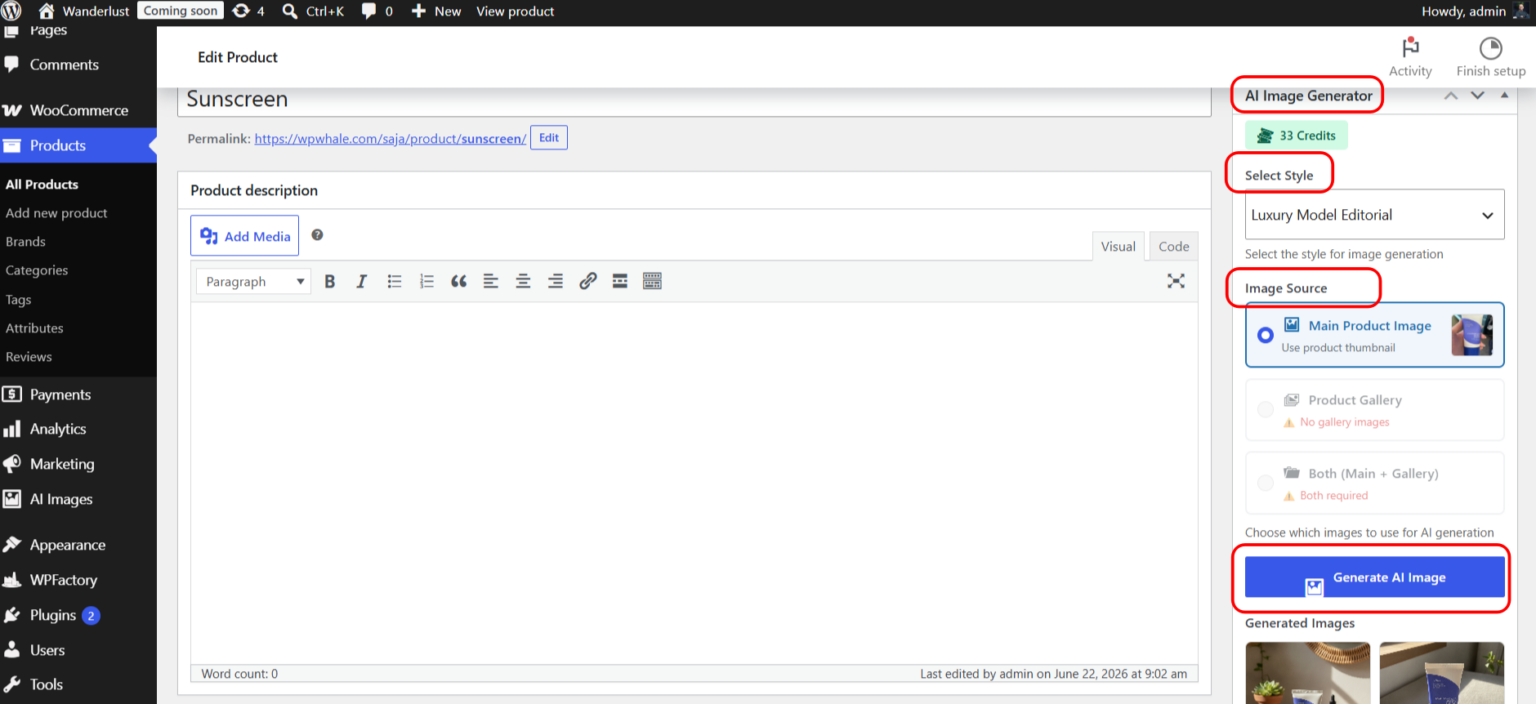The width and height of the screenshot is (1536, 704).
Task: Select Both (Main + Gallery) radio option
Action: 1265,483
